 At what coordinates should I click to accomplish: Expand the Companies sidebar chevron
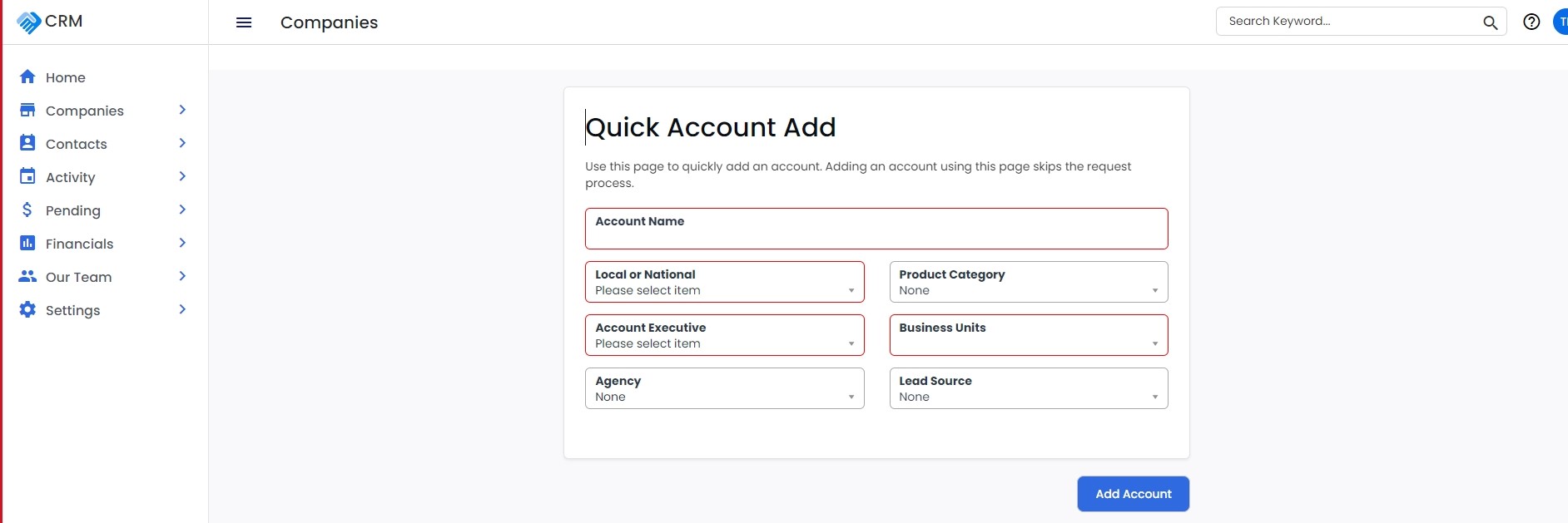tap(182, 110)
